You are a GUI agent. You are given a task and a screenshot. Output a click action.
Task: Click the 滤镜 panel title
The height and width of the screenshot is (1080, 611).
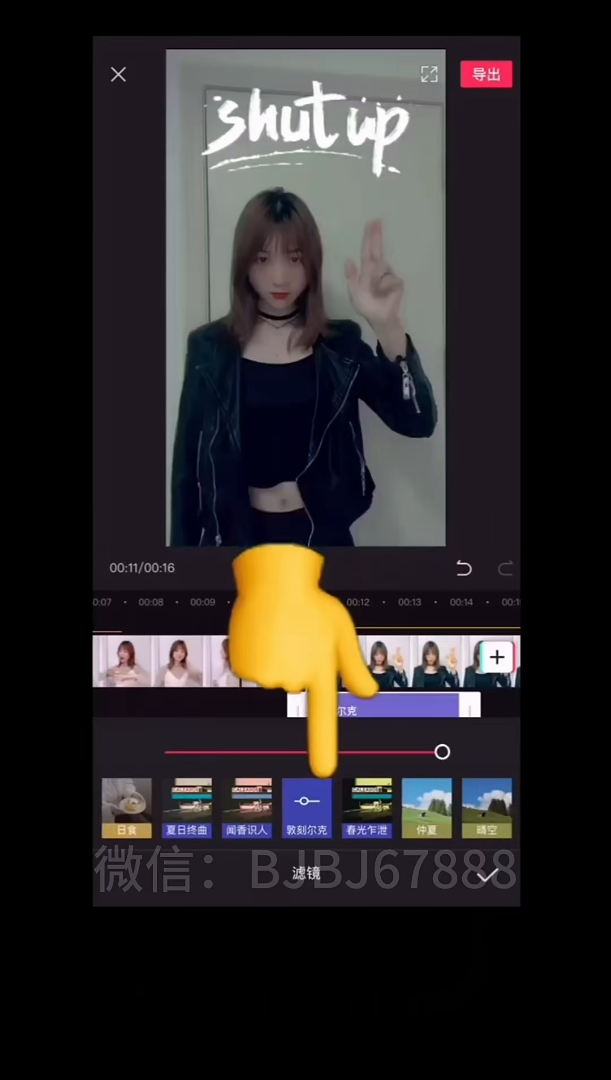(306, 873)
